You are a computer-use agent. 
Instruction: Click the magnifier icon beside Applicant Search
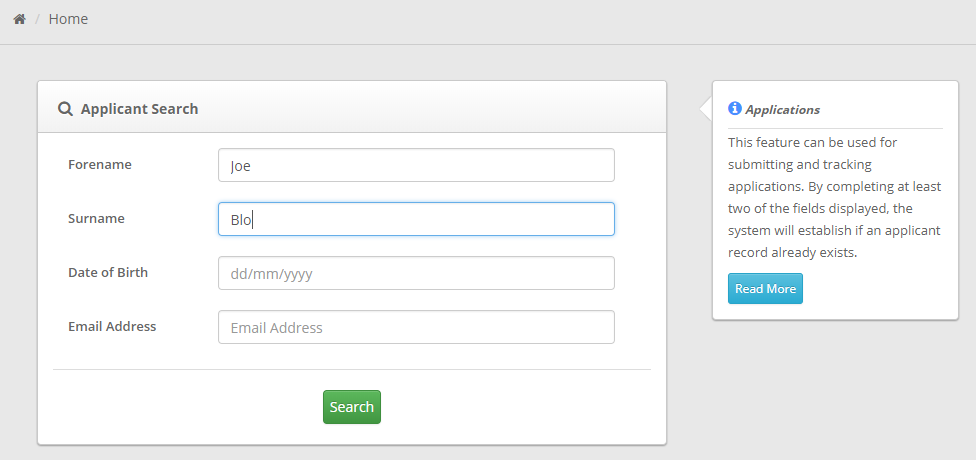65,109
